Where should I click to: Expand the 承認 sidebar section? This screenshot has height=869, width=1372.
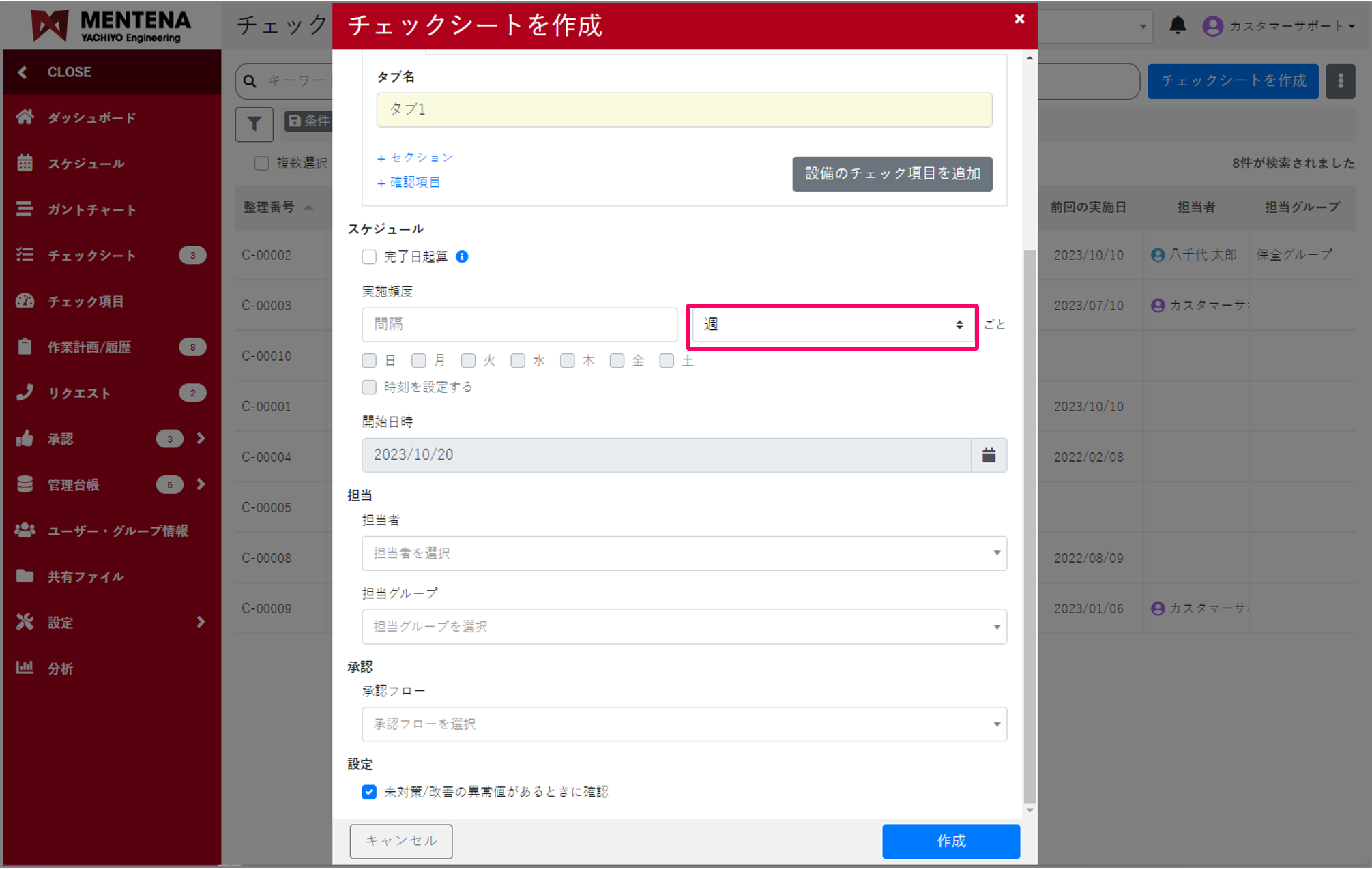(201, 439)
